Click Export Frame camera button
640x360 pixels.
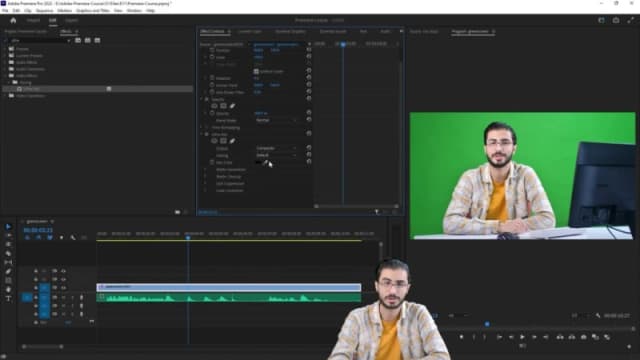click(x=584, y=337)
